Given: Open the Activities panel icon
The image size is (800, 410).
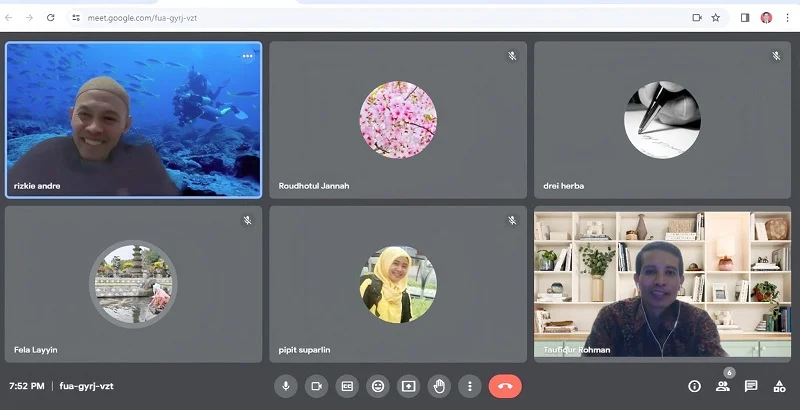Looking at the screenshot, I should click(x=779, y=386).
